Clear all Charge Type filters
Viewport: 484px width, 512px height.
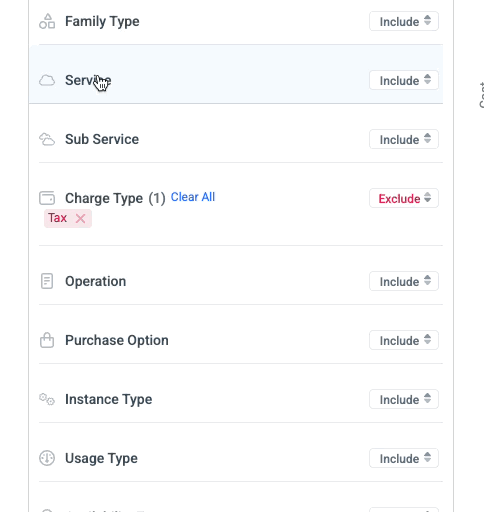click(193, 197)
